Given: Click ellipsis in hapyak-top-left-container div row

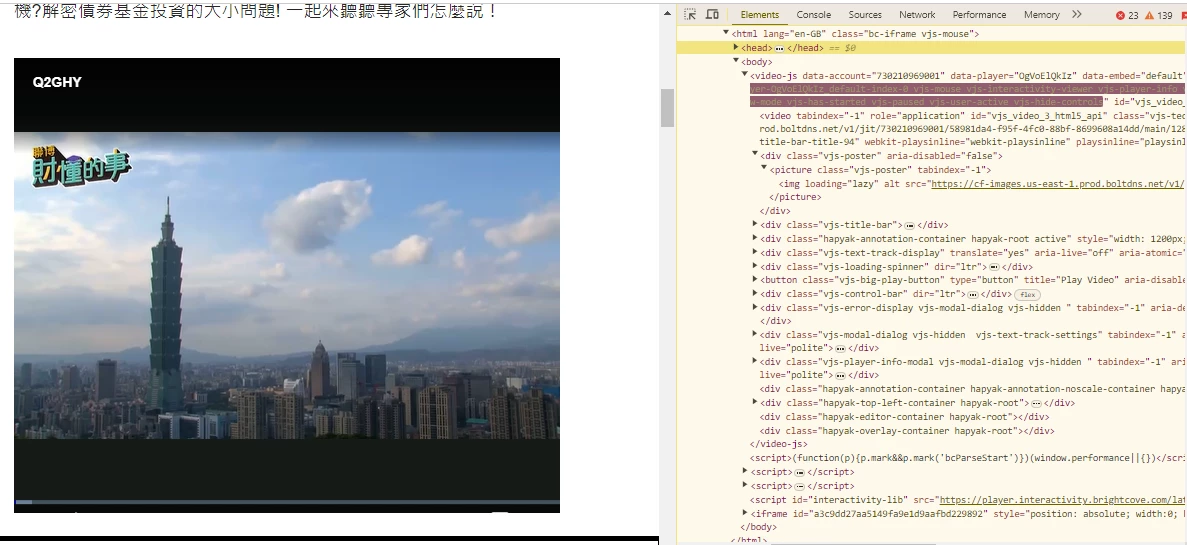Looking at the screenshot, I should (1036, 403).
